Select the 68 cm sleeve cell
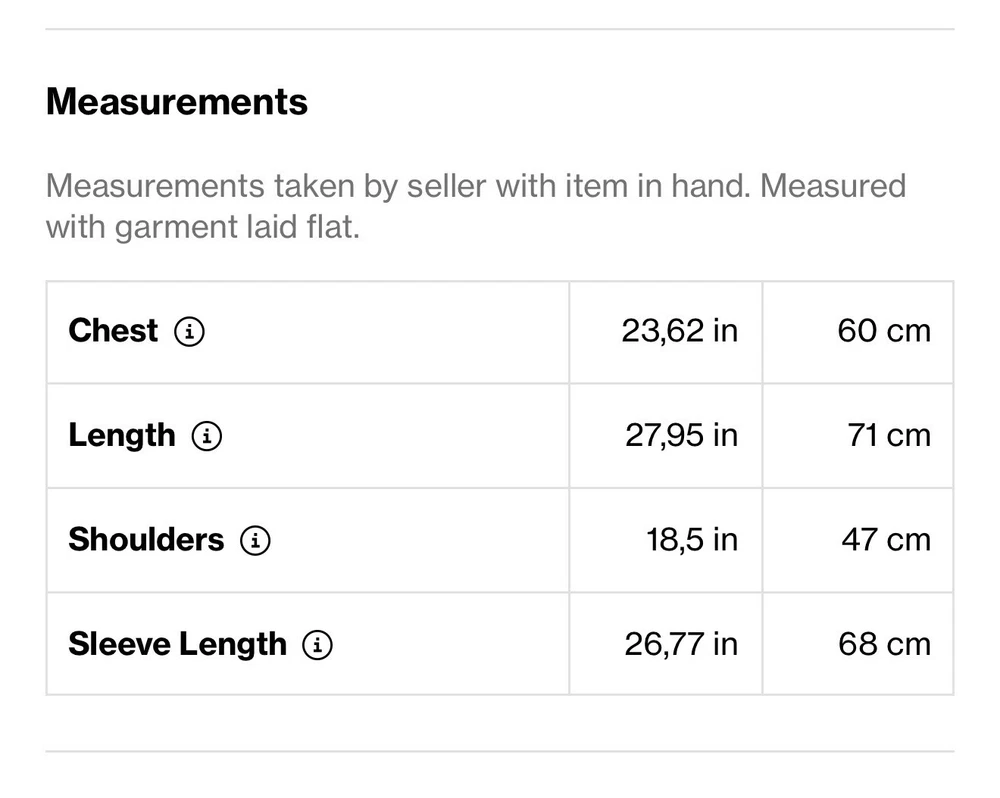This screenshot has width=1000, height=798. pyautogui.click(x=884, y=645)
